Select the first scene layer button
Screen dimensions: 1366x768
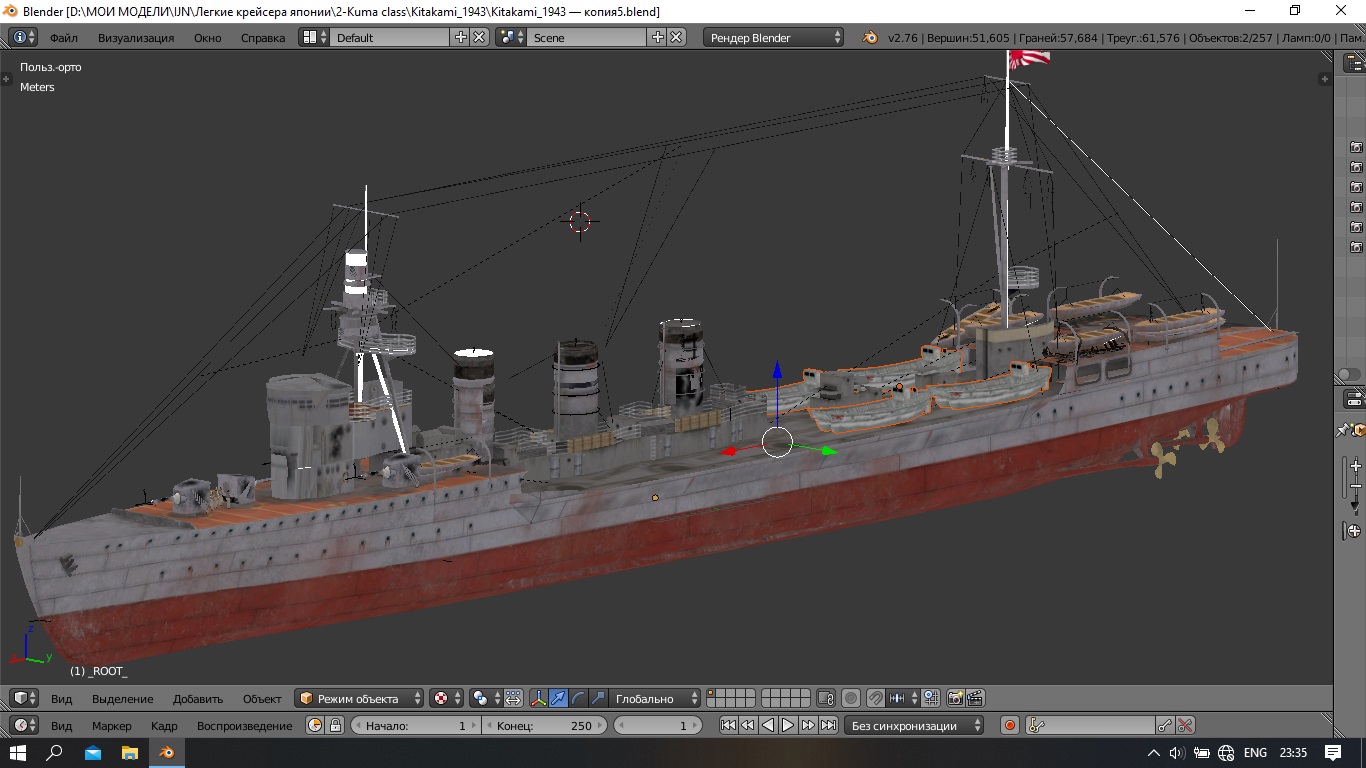(712, 693)
